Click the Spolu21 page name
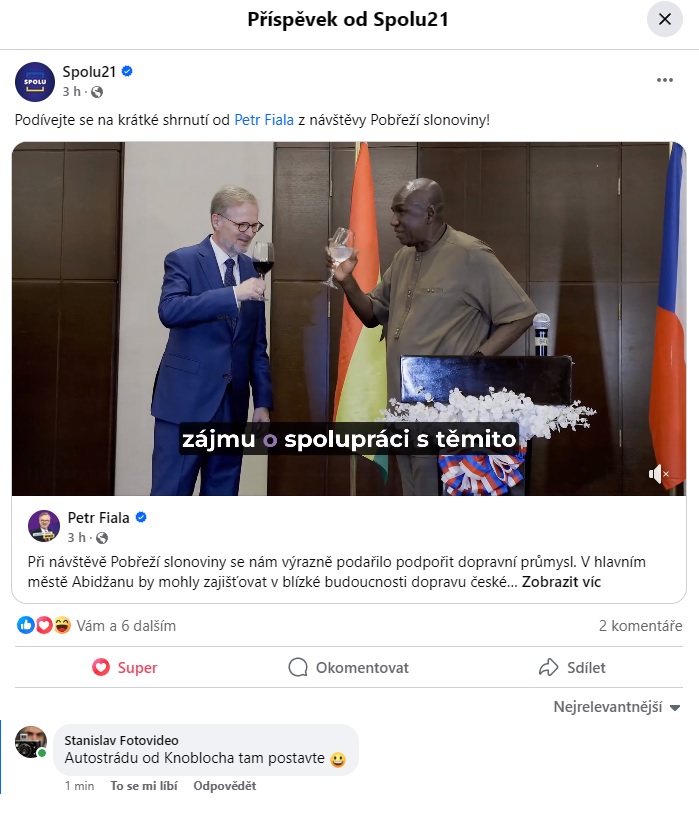The height and width of the screenshot is (826, 699). (x=89, y=72)
